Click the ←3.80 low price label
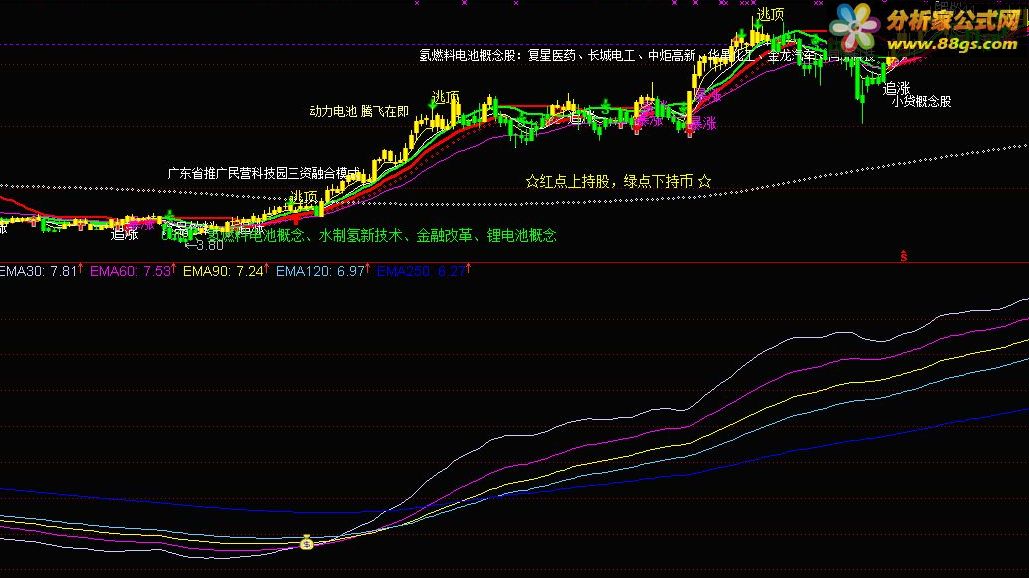The image size is (1029, 578). point(204,245)
